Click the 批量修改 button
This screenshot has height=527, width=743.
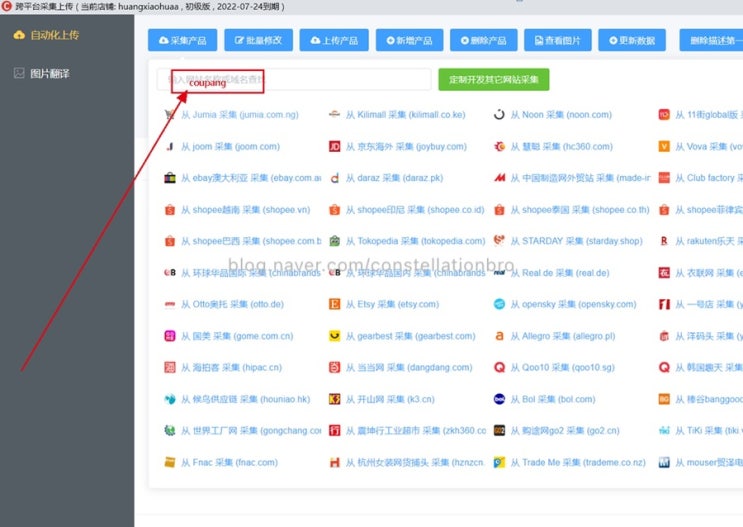258,40
